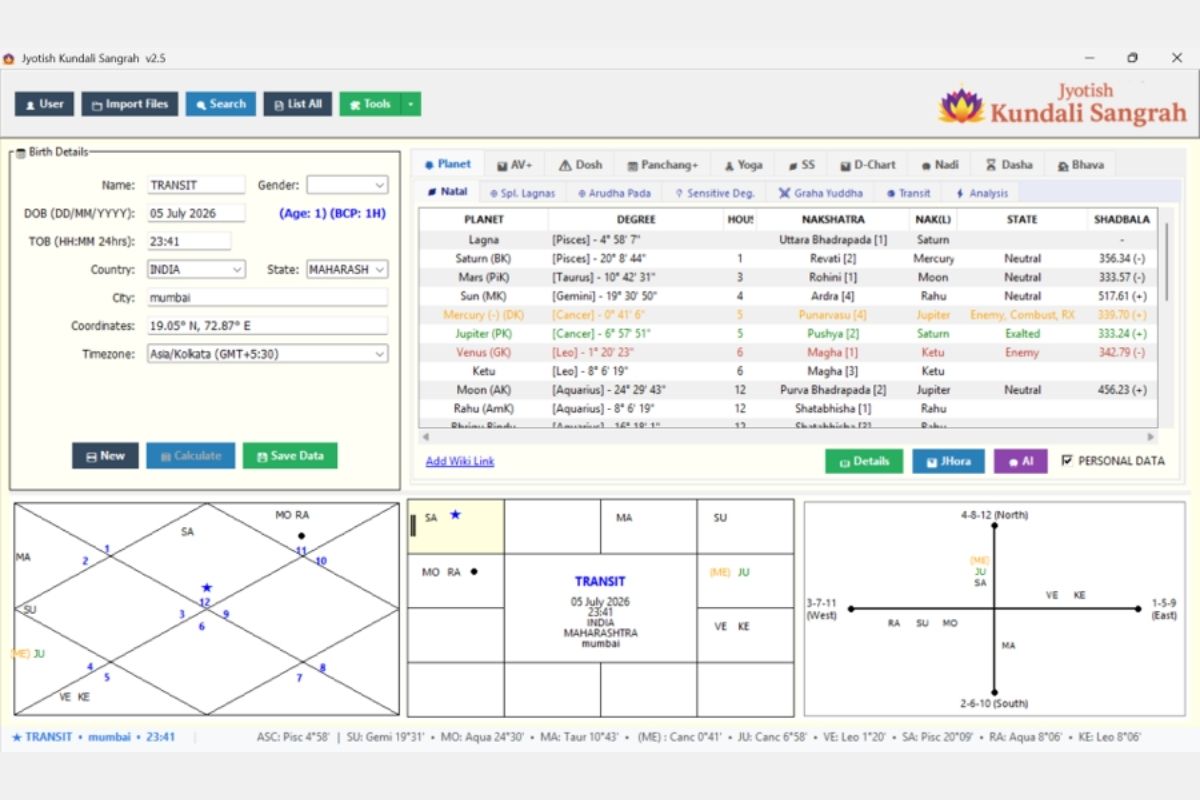Image resolution: width=1200 pixels, height=800 pixels.
Task: Click the green Details button
Action: [x=864, y=461]
